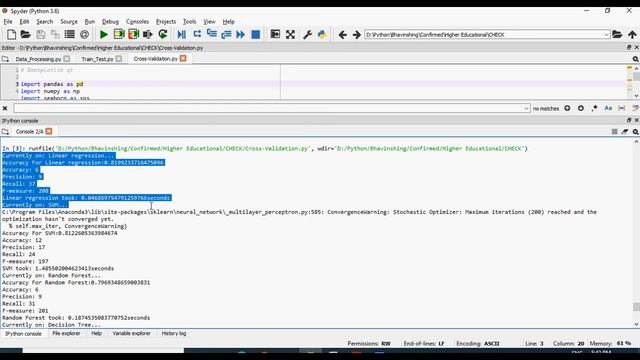Select the Cross-Validation.py editor tab
Viewport: 640px width, 360px height.
pyautogui.click(x=156, y=59)
